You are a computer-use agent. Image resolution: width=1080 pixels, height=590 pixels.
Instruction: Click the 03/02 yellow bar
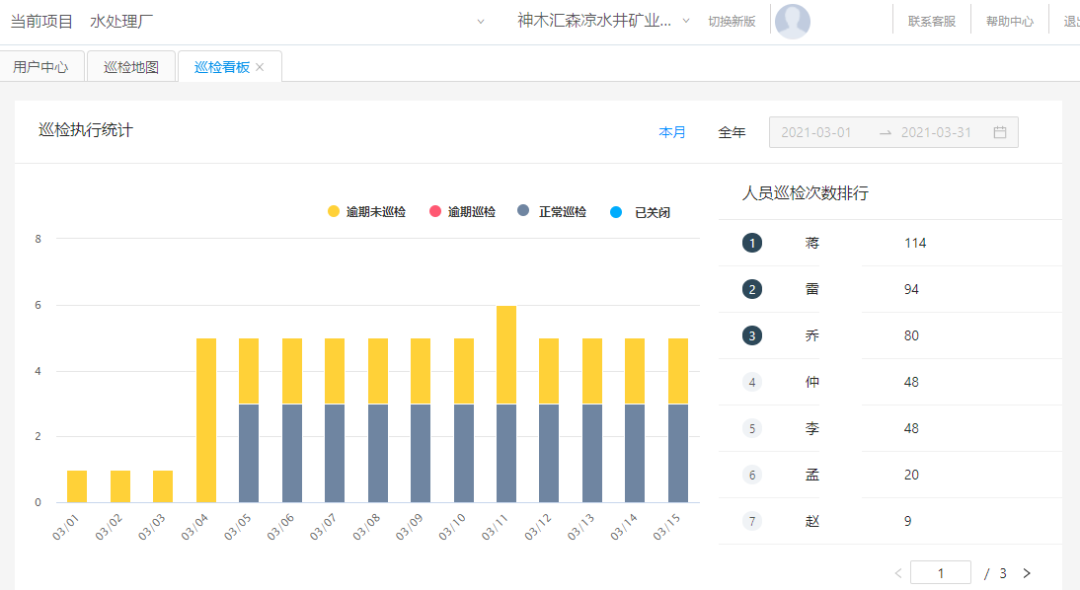(x=120, y=486)
